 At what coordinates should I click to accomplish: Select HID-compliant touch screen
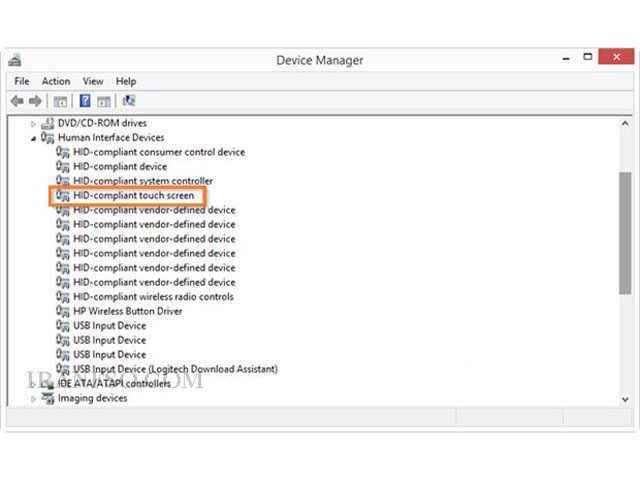click(x=133, y=196)
